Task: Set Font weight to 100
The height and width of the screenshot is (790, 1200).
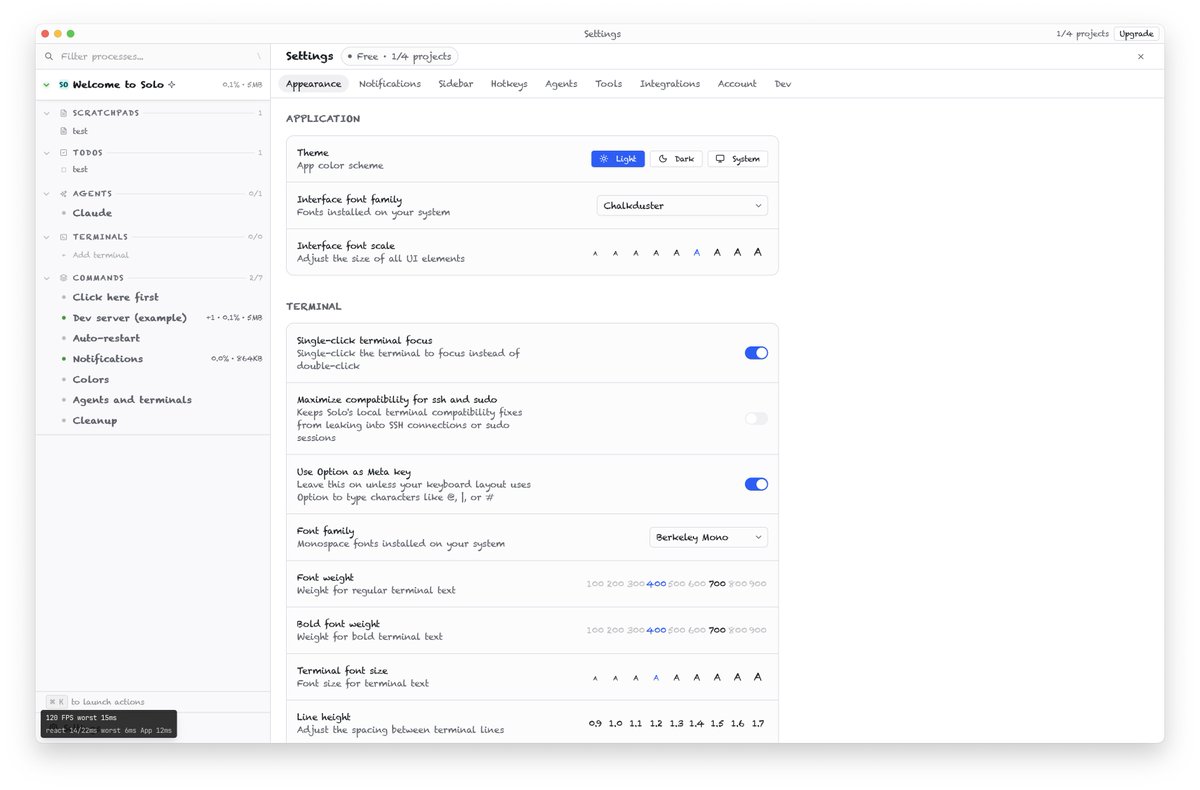Action: pos(595,584)
